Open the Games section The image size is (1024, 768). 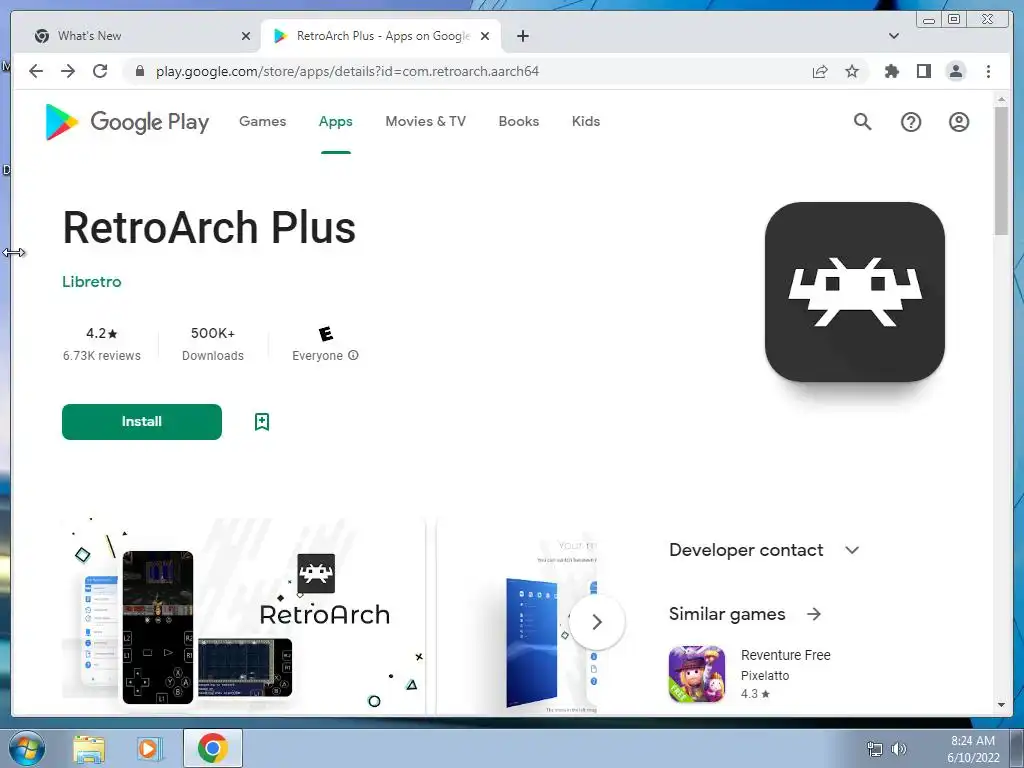(x=263, y=121)
